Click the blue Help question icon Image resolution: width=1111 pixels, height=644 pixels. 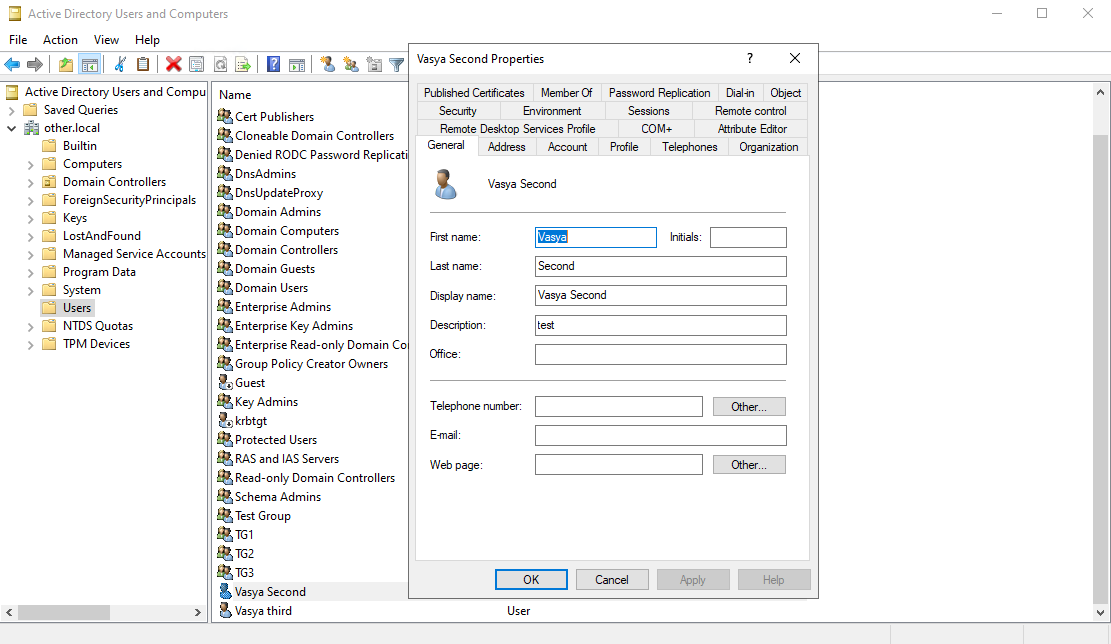(x=273, y=64)
